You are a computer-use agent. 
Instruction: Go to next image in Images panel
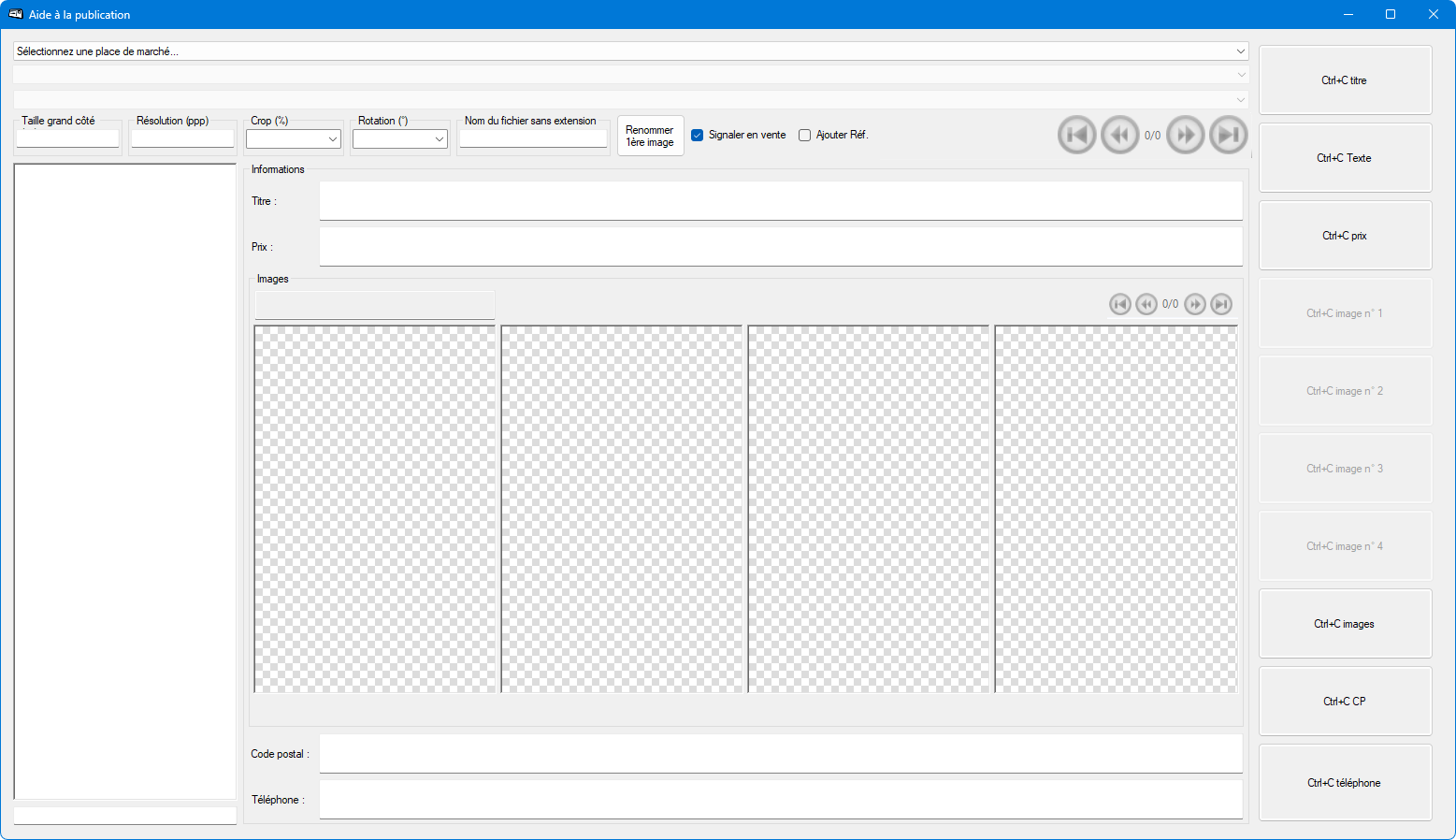point(1195,304)
